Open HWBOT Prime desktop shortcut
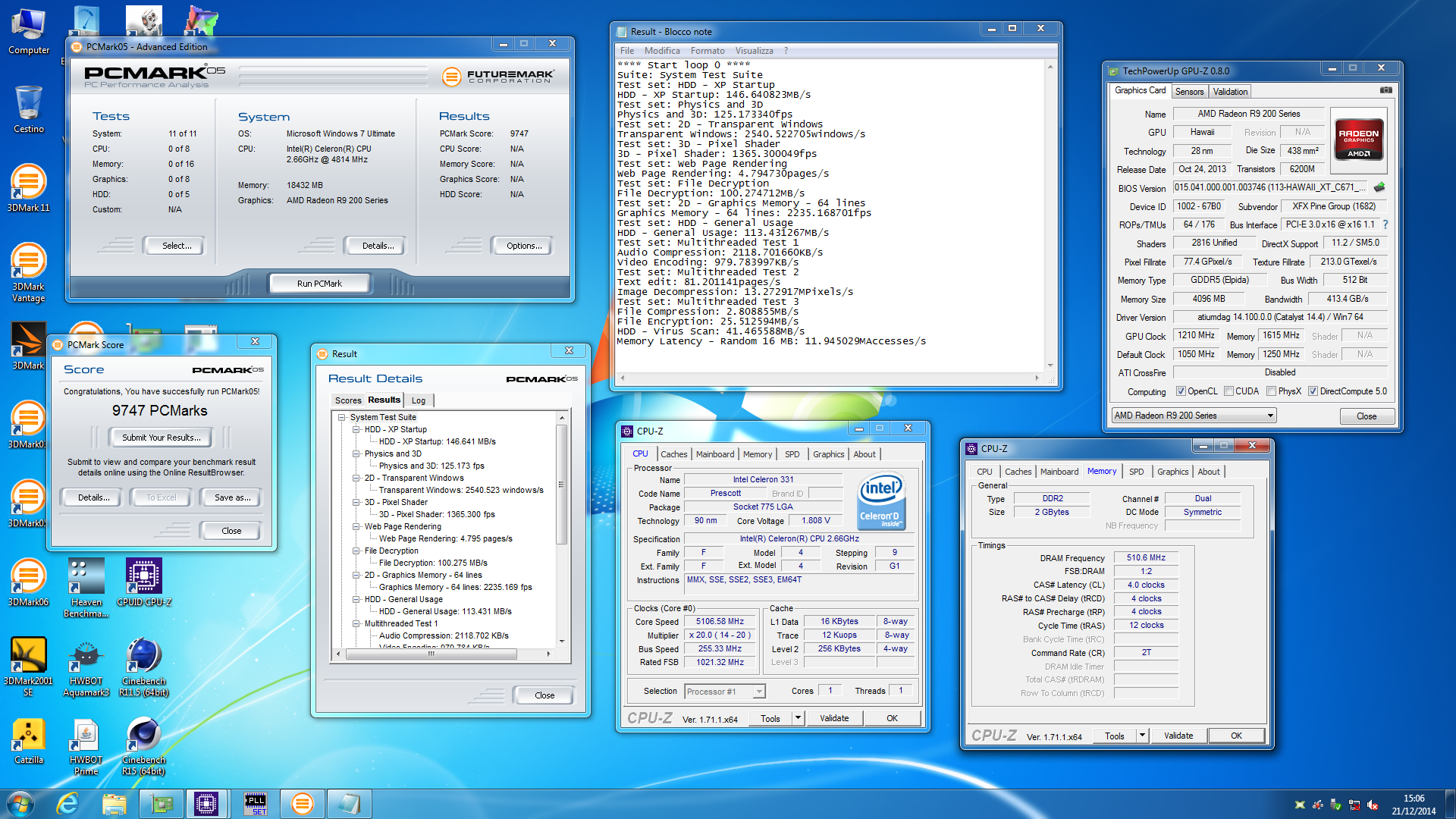Screen dimensions: 1456x819 point(86,745)
